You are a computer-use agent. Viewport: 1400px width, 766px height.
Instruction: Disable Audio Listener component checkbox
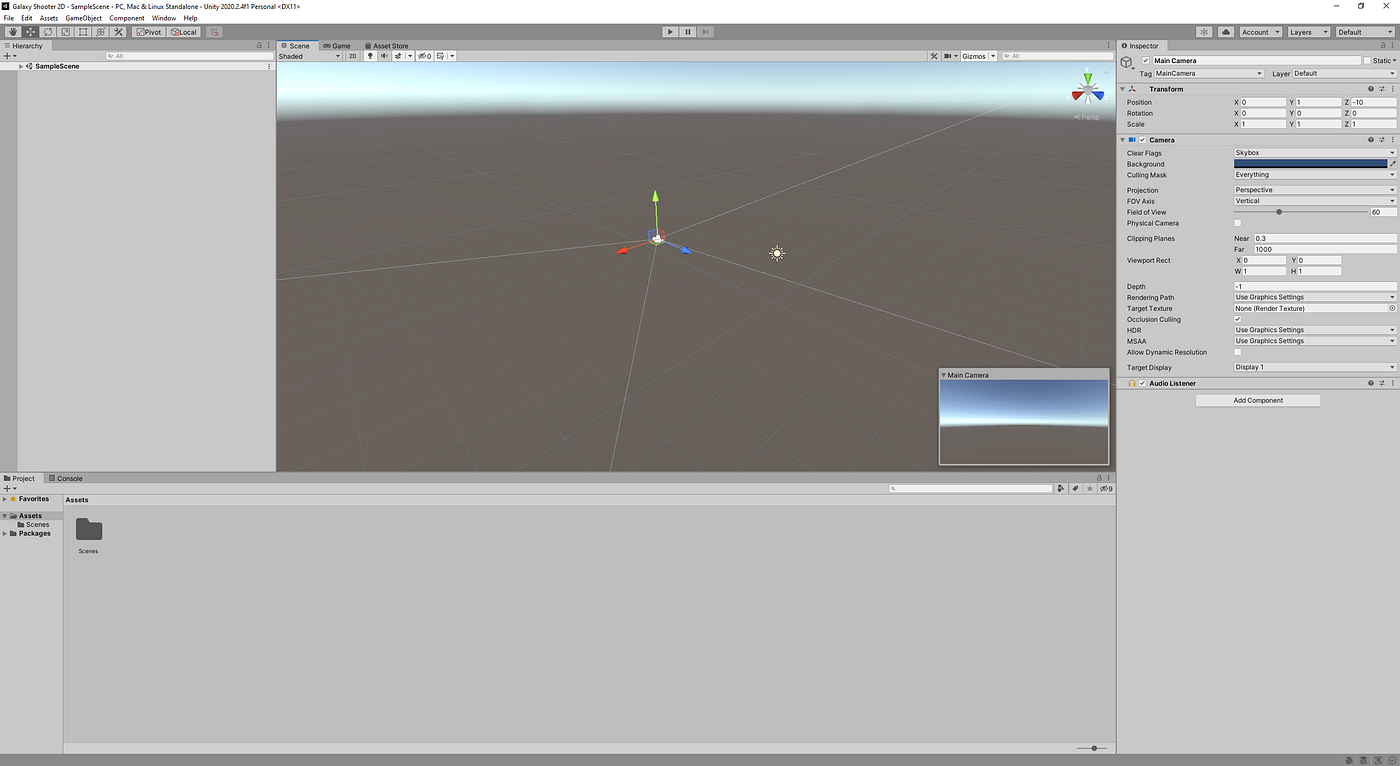pyautogui.click(x=1142, y=383)
